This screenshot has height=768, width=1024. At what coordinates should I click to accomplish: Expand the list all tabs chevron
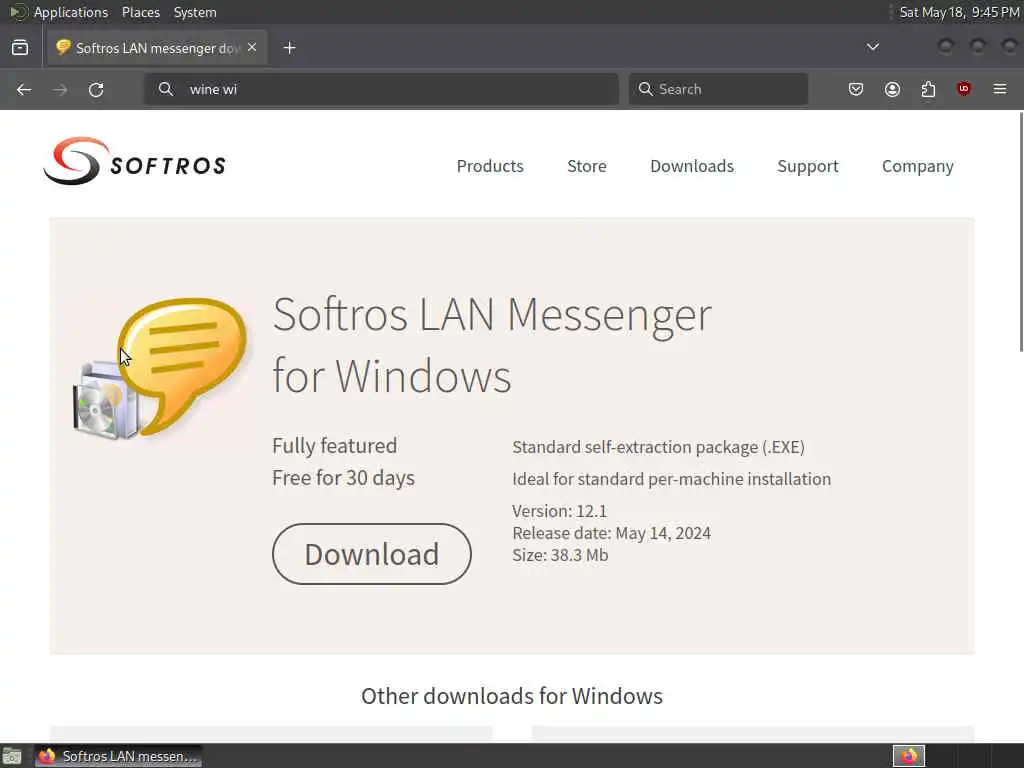coord(872,47)
